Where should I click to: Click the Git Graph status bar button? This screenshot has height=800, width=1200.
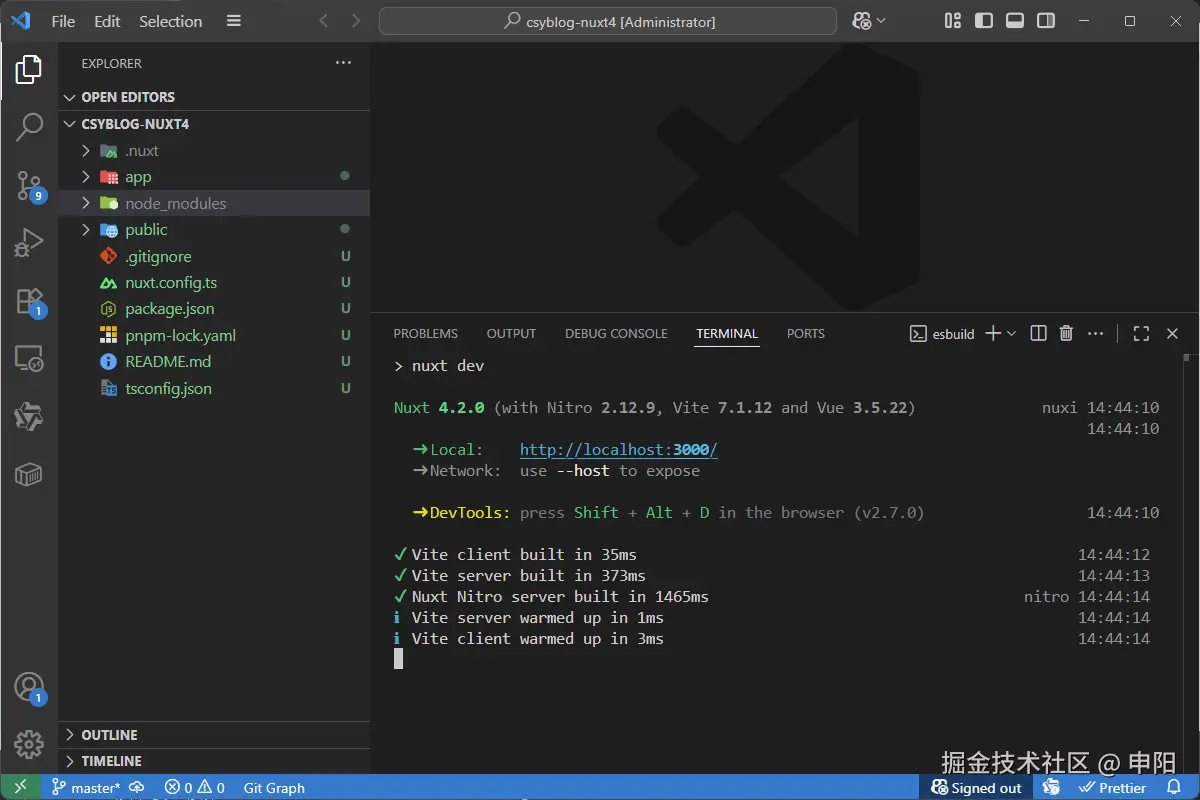[x=274, y=788]
